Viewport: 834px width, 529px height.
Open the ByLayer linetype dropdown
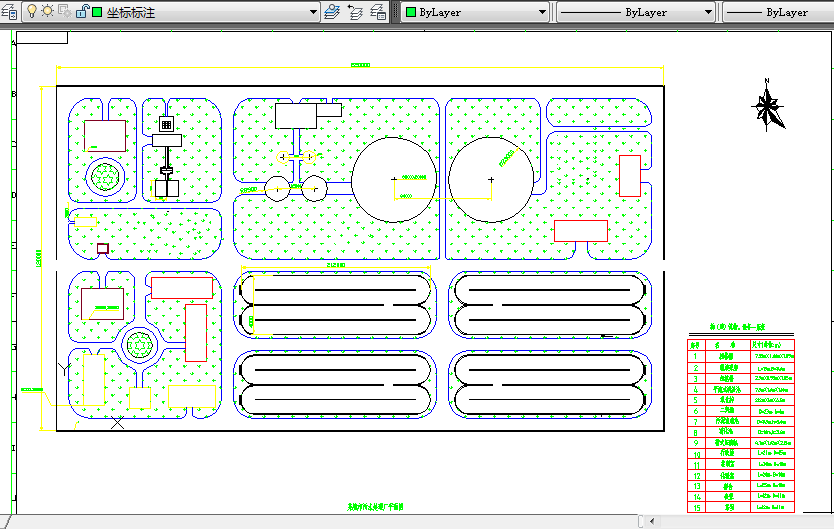coord(708,13)
